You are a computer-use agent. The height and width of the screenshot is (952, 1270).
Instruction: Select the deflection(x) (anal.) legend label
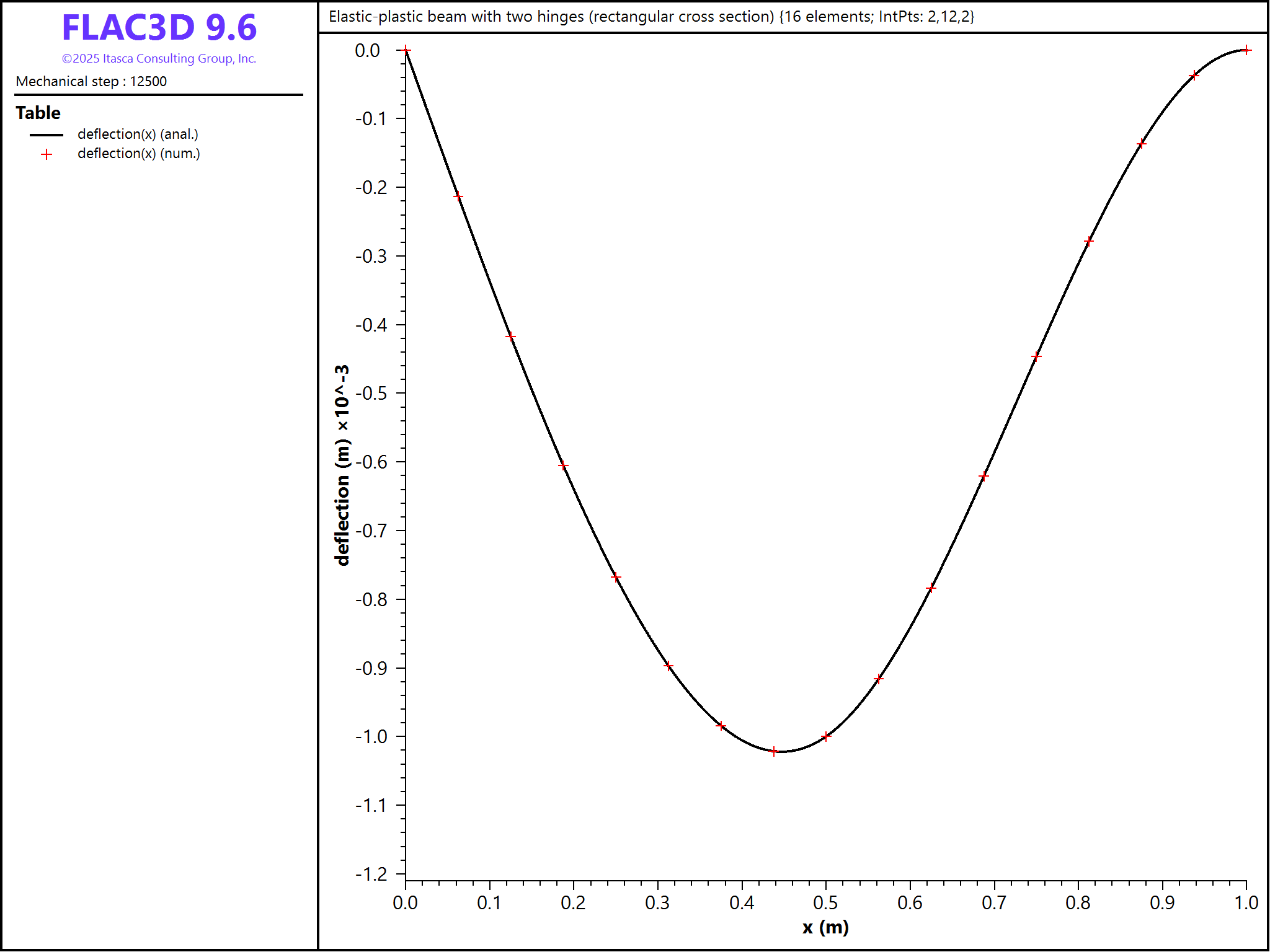(138, 134)
